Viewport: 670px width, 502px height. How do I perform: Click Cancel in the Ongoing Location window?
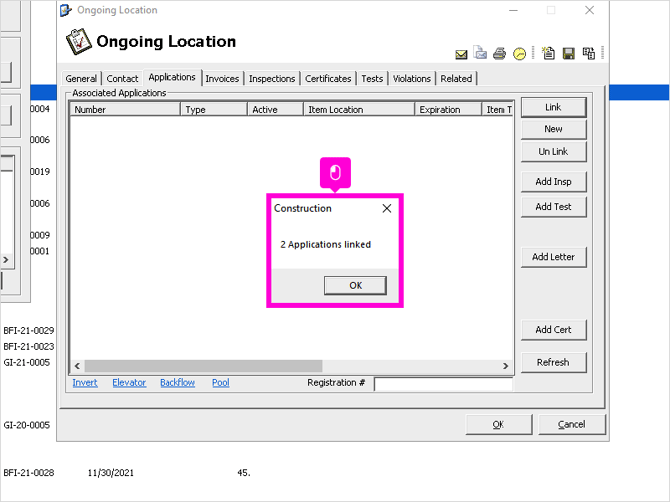(x=572, y=425)
